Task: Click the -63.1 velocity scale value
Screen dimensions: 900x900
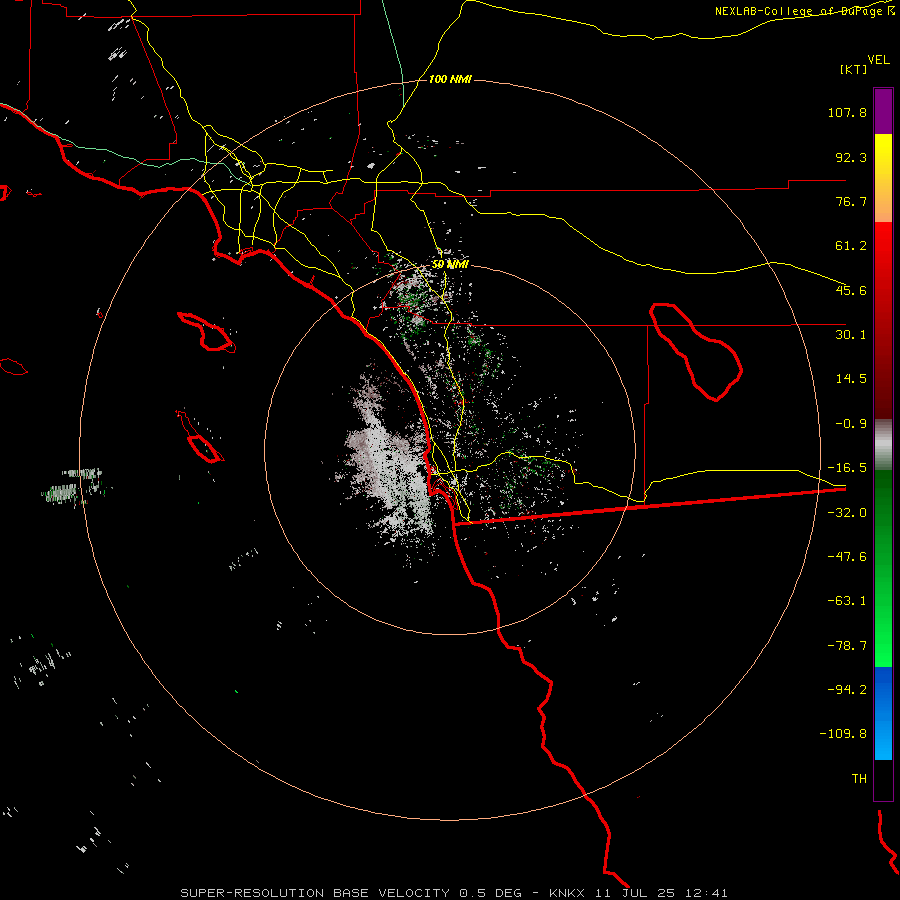Action: pyautogui.click(x=847, y=601)
